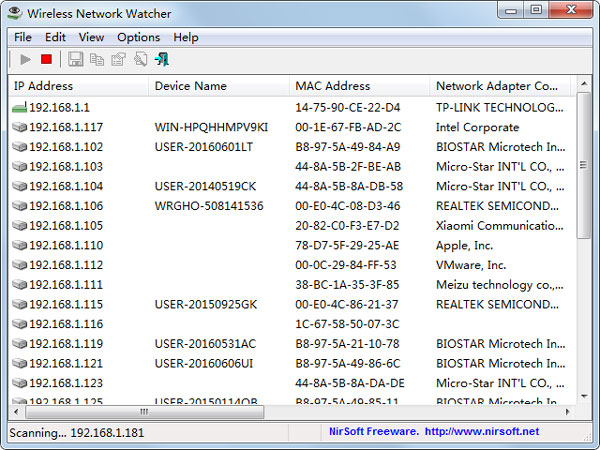Screen dimensions: 600x450
Task: Click device icon beside 192.168.1.106
Action: tap(20, 206)
